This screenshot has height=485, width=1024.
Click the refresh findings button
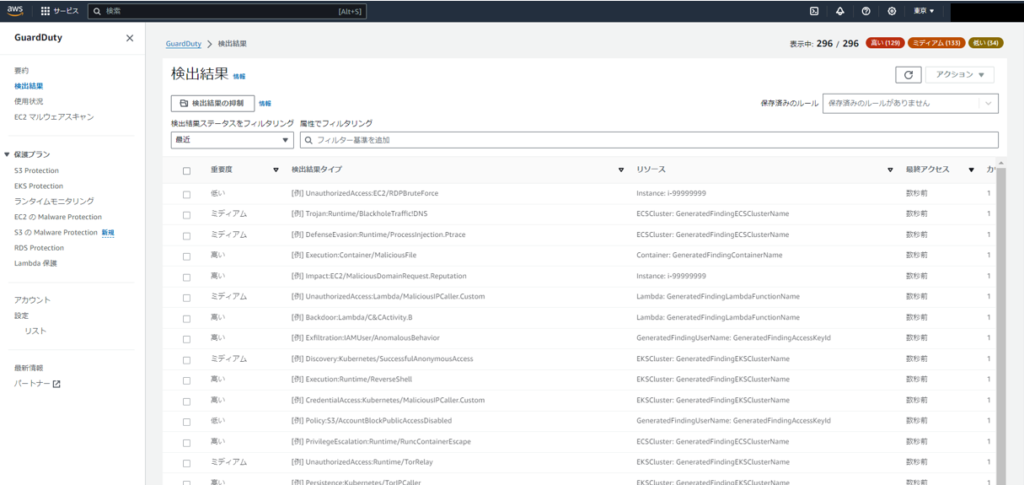pyautogui.click(x=908, y=74)
